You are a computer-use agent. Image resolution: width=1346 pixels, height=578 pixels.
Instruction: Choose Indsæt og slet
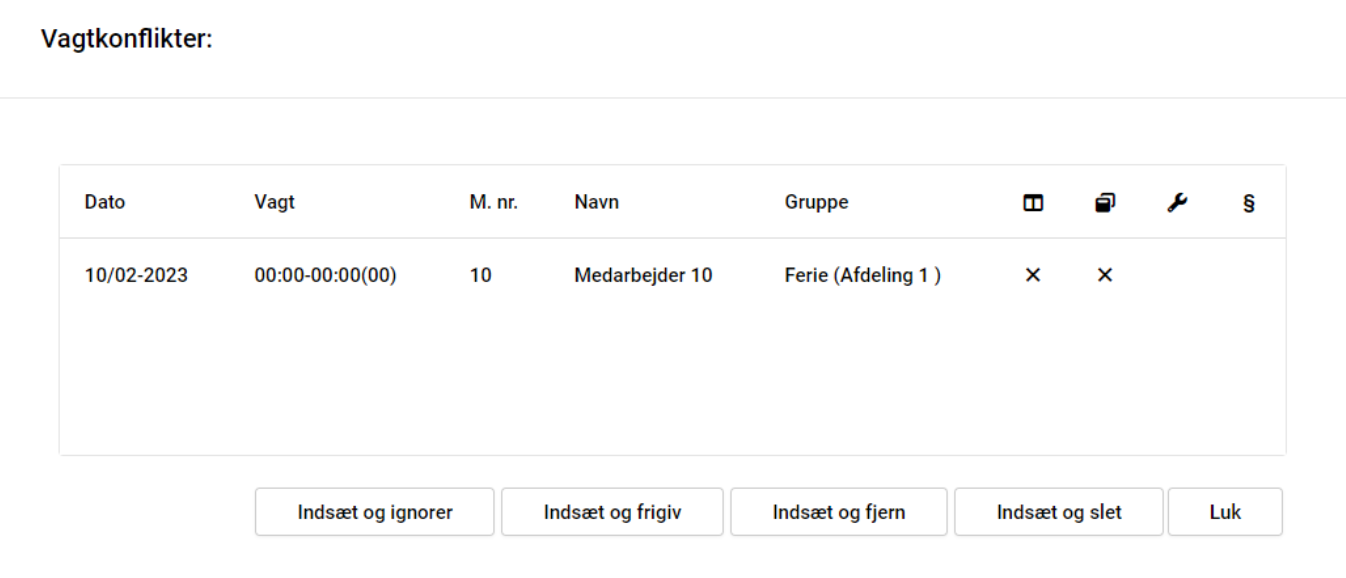pyautogui.click(x=1058, y=512)
